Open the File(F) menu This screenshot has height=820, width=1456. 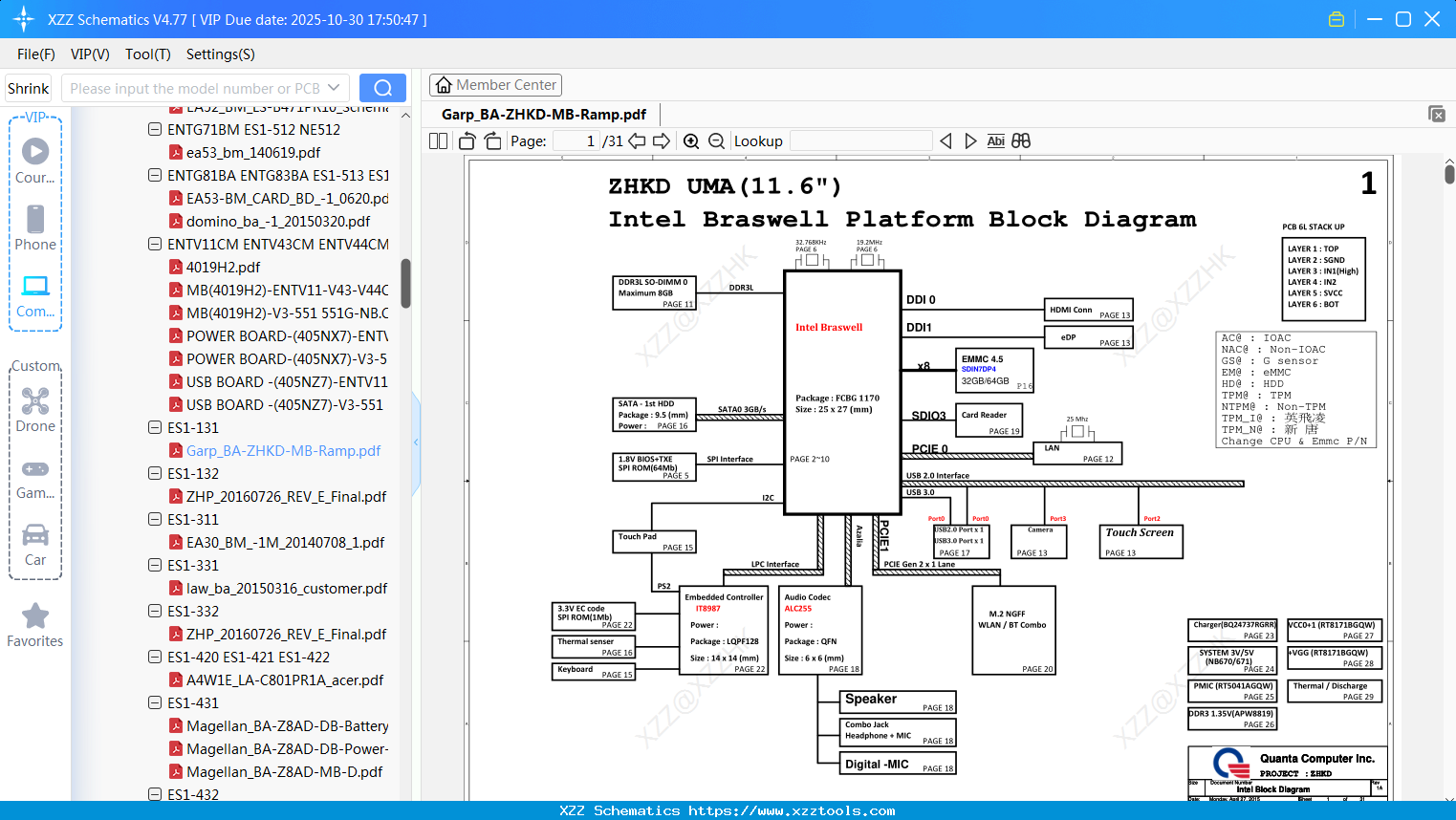point(36,54)
